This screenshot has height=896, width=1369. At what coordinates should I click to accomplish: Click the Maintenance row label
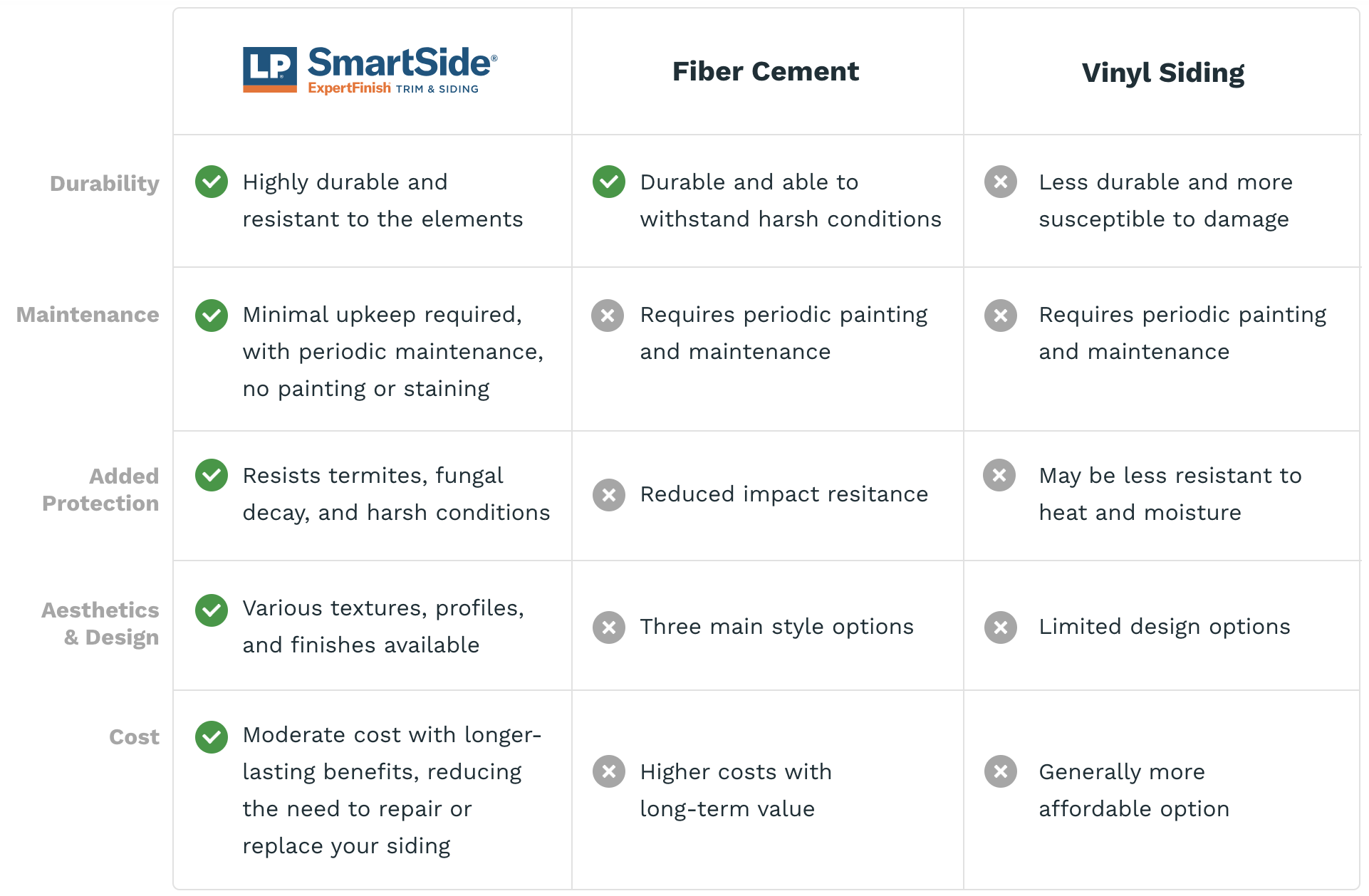click(x=88, y=315)
